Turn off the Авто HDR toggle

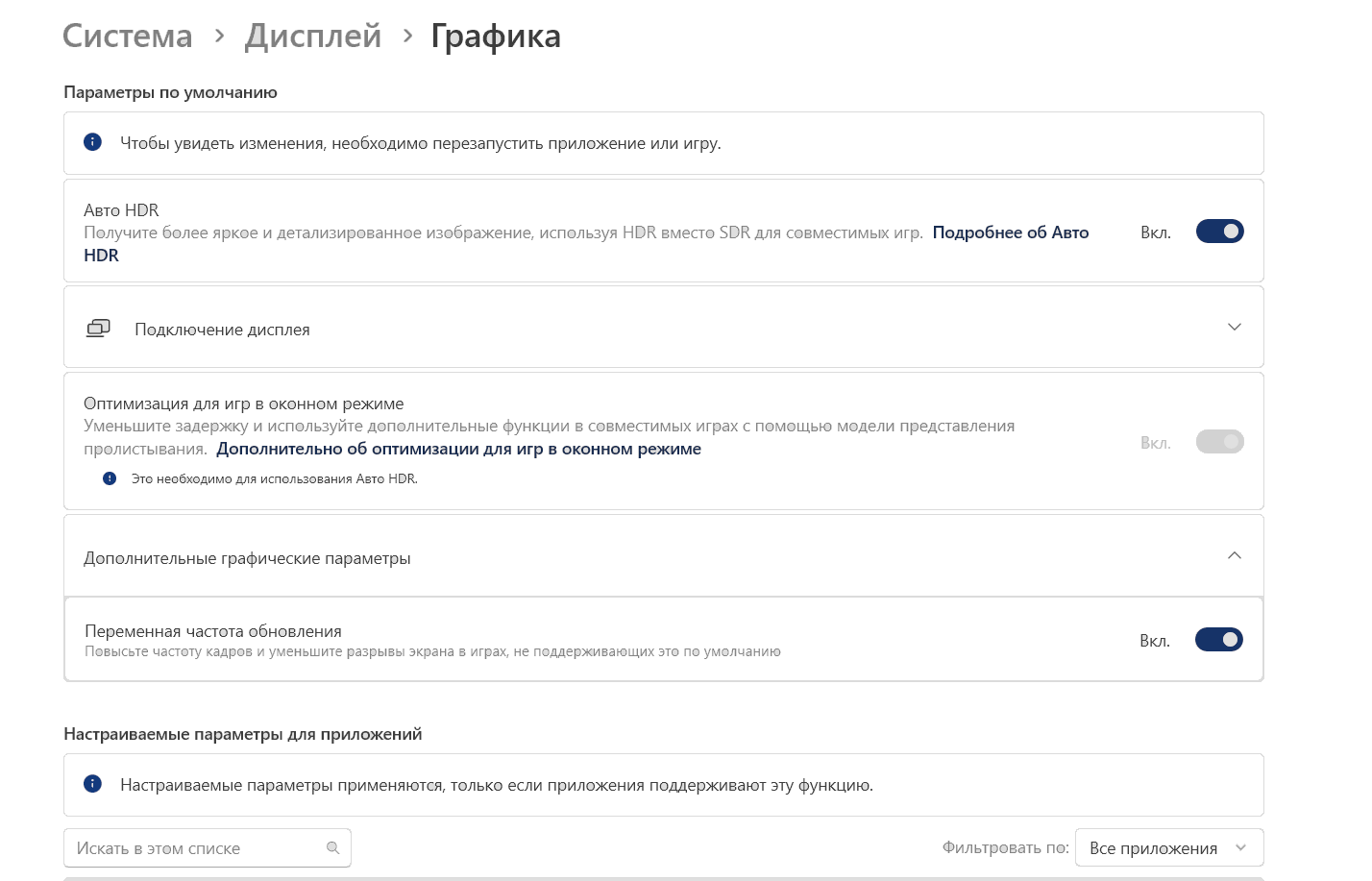coord(1219,232)
